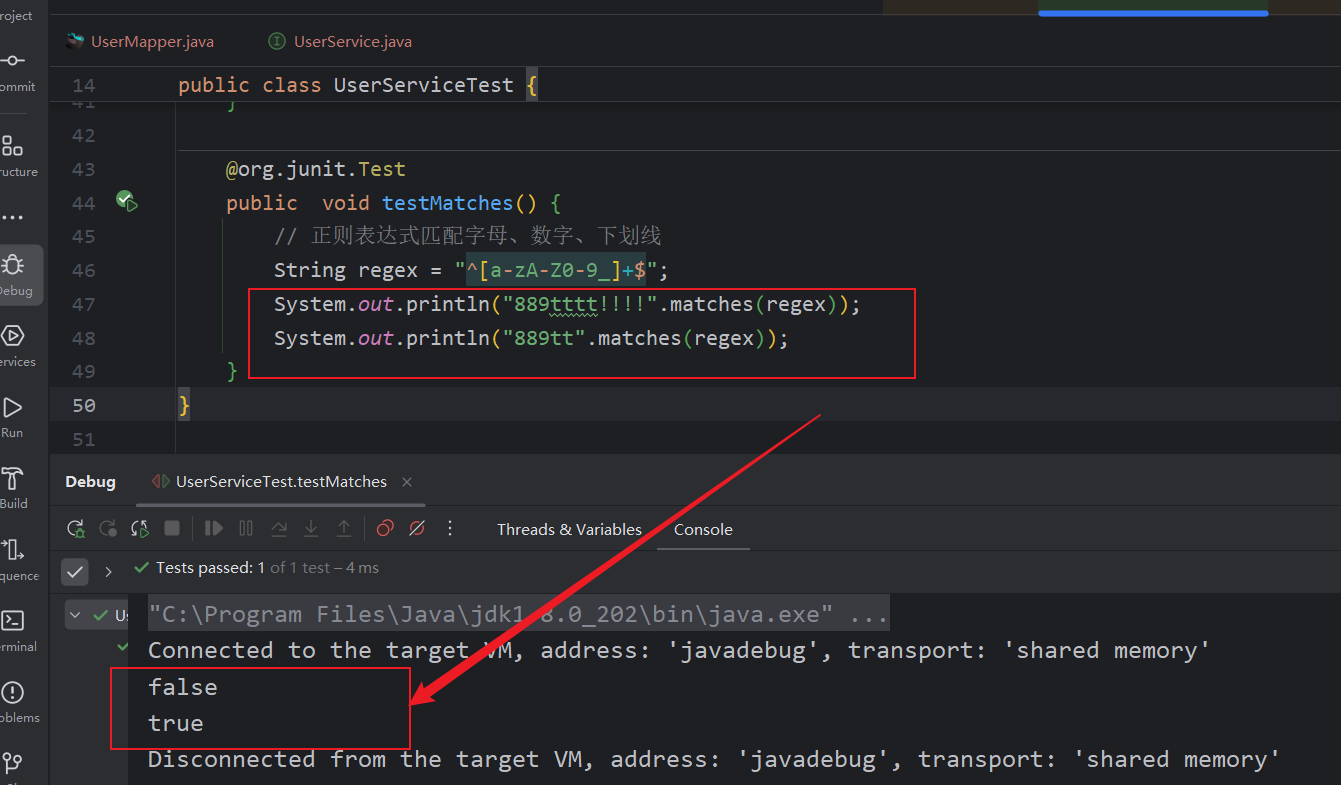The width and height of the screenshot is (1341, 785).
Task: Open the UserMapper.java editor tab
Action: coord(152,42)
